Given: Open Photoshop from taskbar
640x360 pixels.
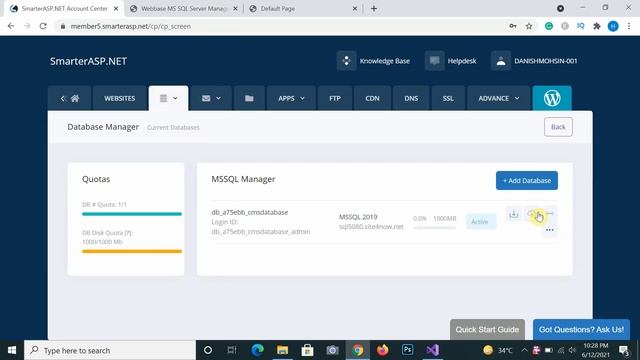Looking at the screenshot, I should point(407,350).
